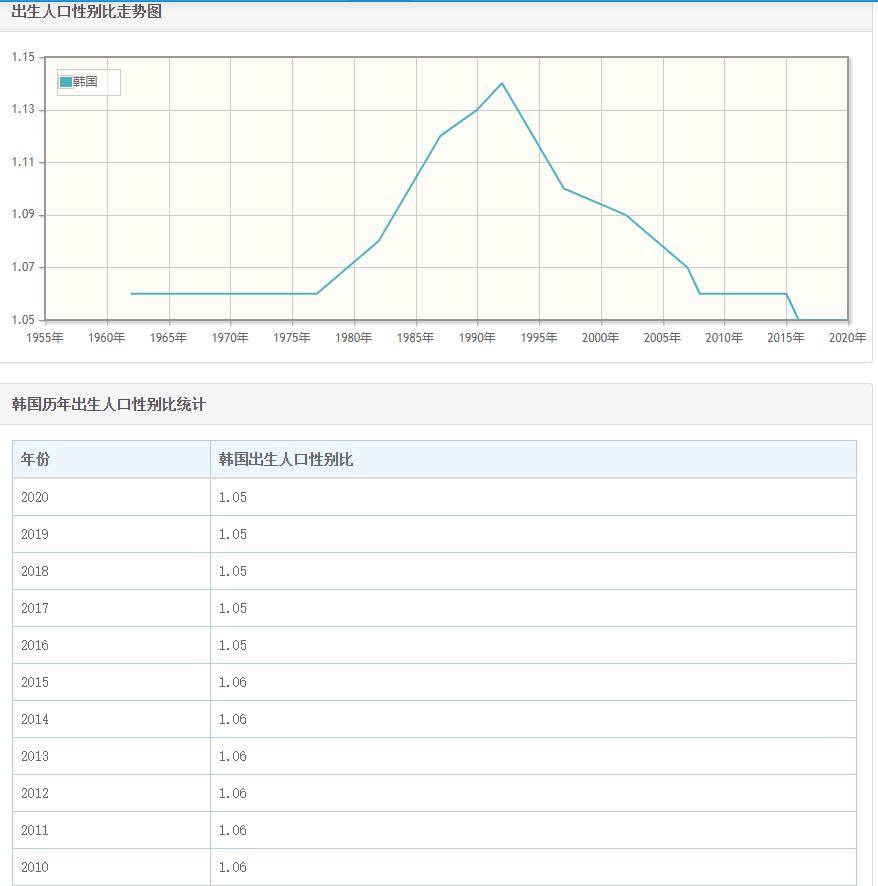The image size is (878, 886).
Task: Click the 2010 year cell at the bottom
Action: point(33,867)
